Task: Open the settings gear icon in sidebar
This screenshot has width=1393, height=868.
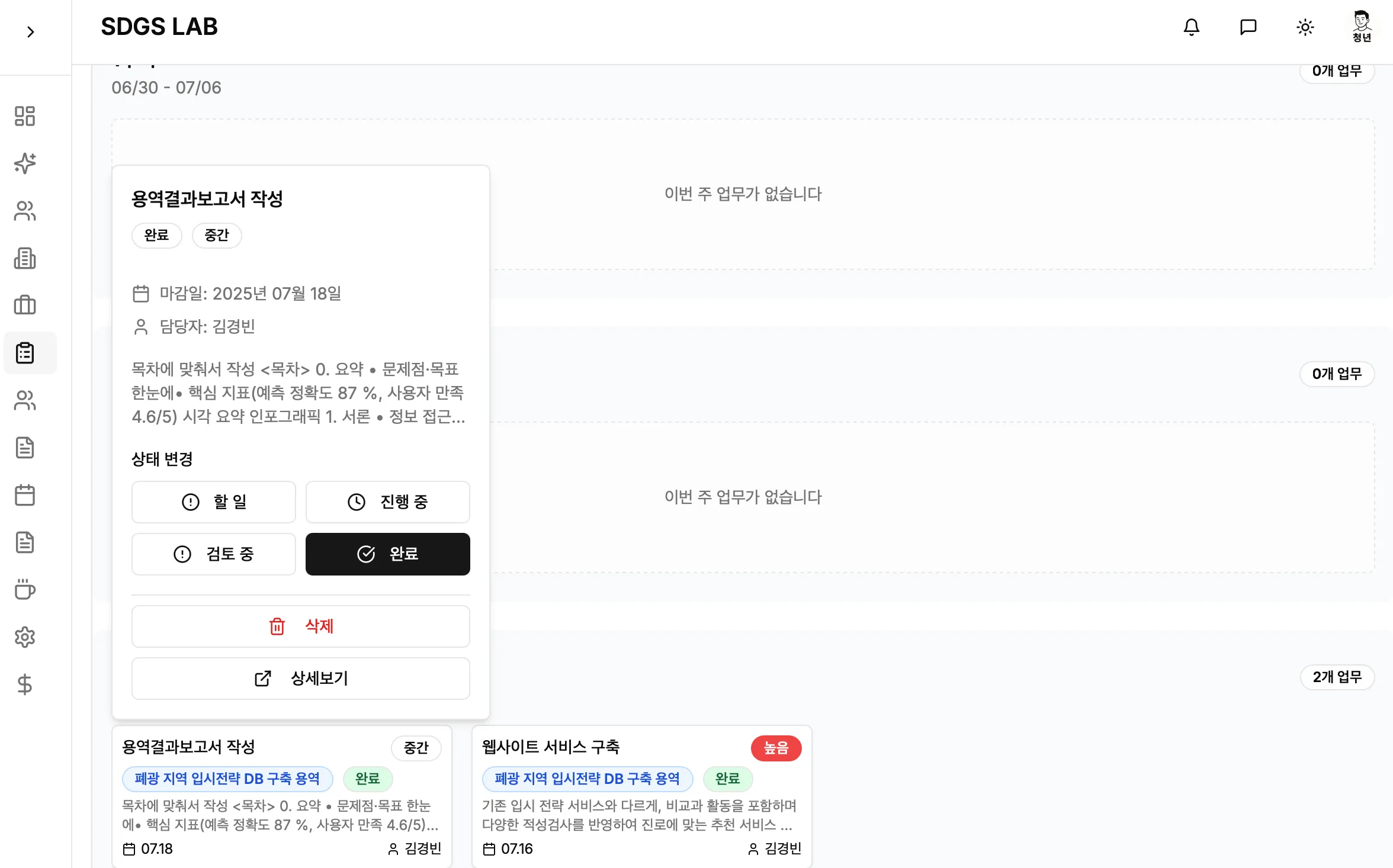Action: coord(25,637)
